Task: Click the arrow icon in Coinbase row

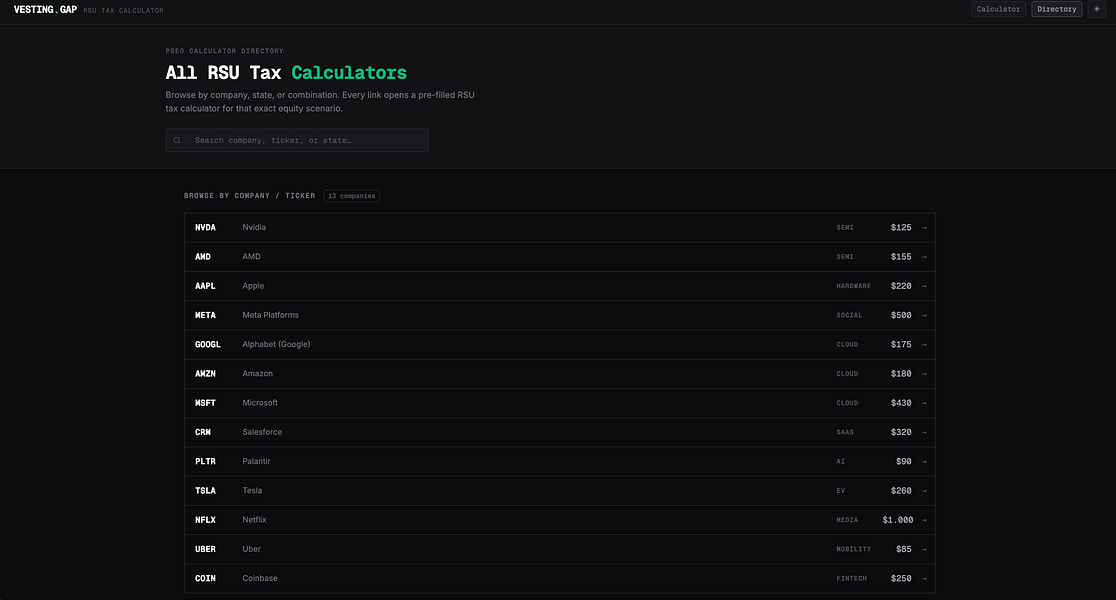Action: 924,578
